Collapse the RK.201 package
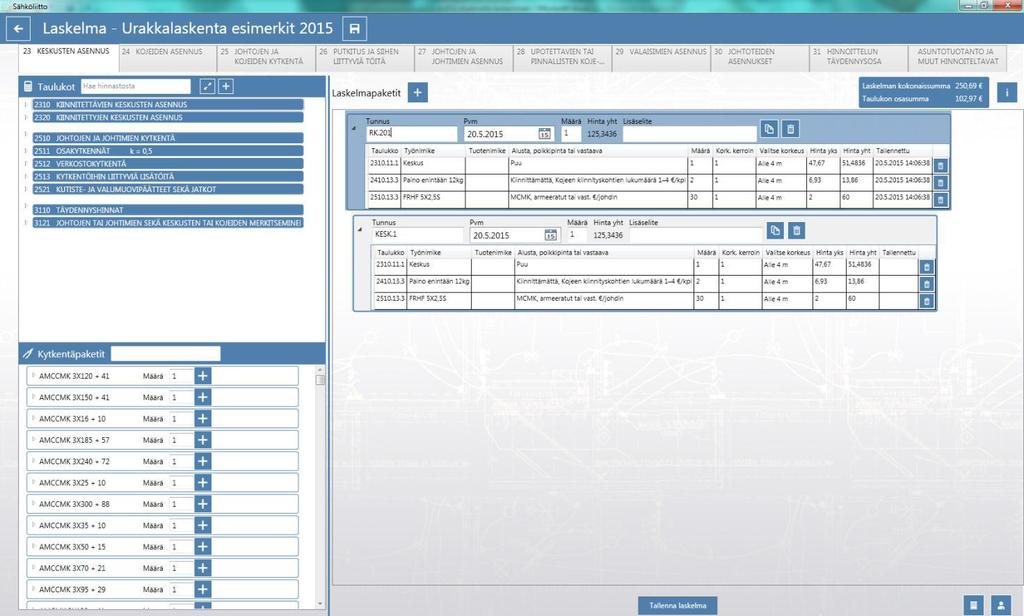 pos(354,128)
